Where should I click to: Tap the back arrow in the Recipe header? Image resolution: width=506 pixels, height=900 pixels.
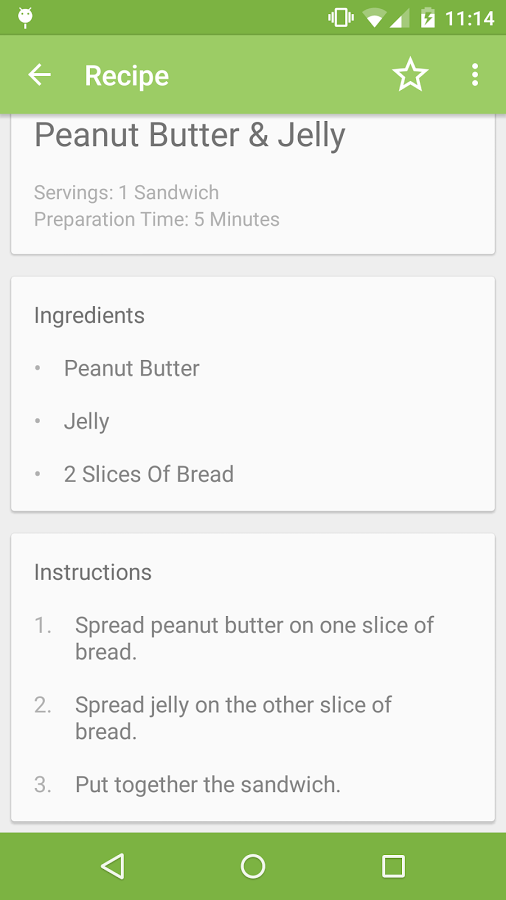40,75
